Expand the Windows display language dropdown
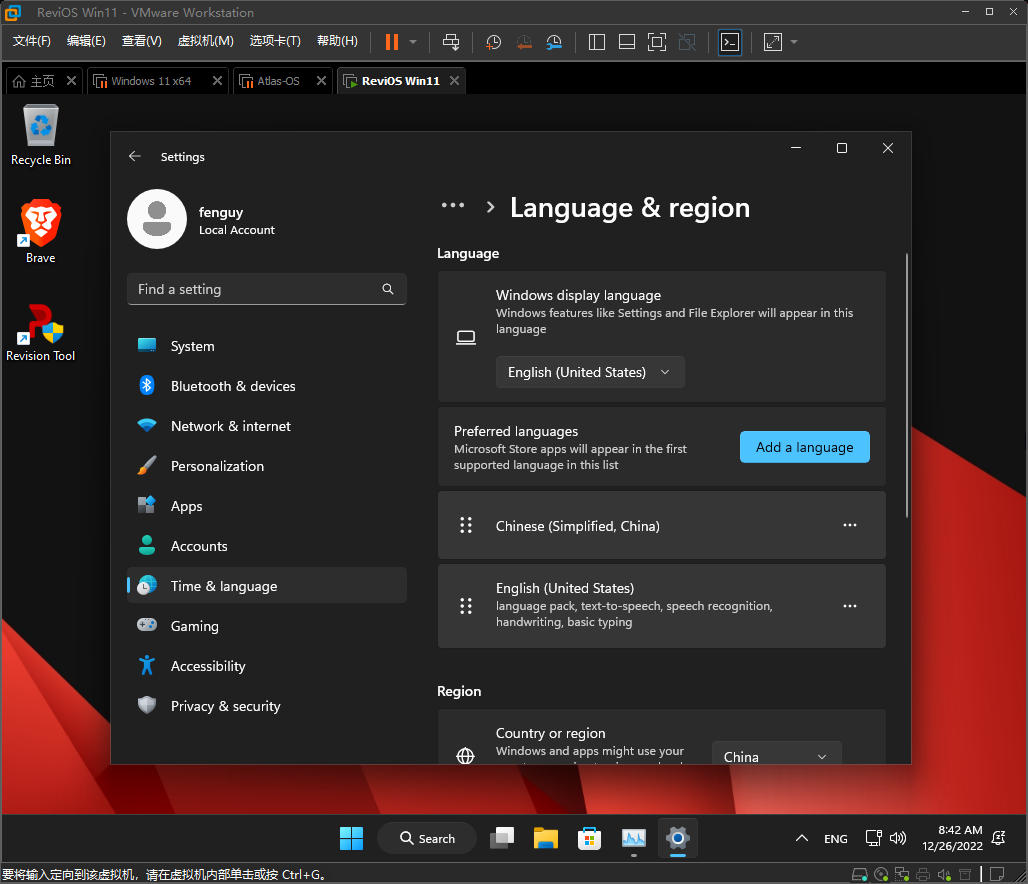Viewport: 1028px width, 884px height. click(590, 372)
